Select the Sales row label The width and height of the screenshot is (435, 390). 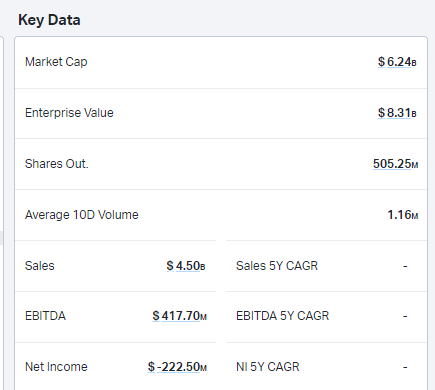(x=39, y=266)
